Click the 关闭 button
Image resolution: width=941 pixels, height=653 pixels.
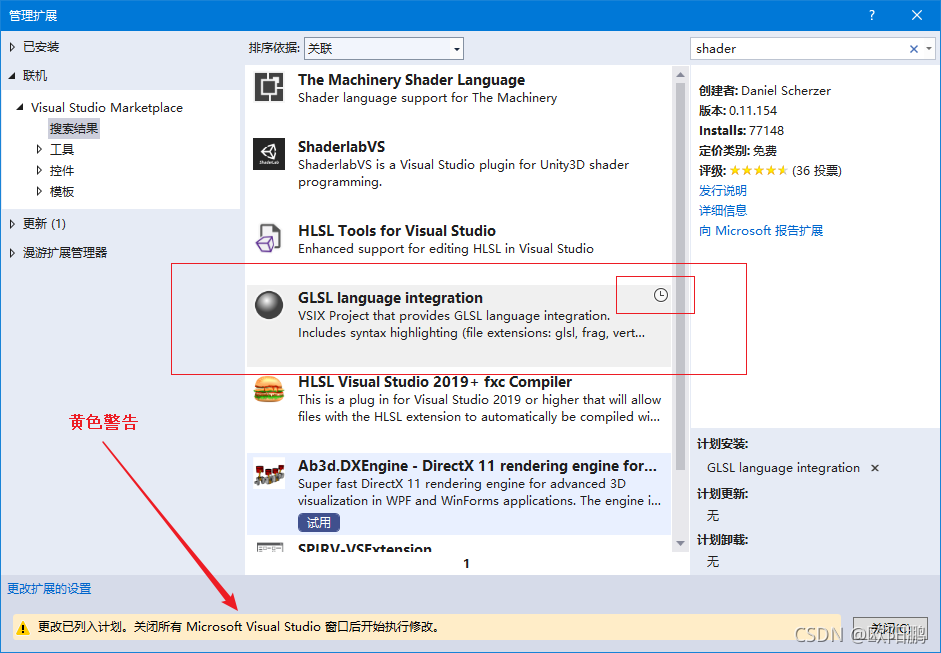890,628
